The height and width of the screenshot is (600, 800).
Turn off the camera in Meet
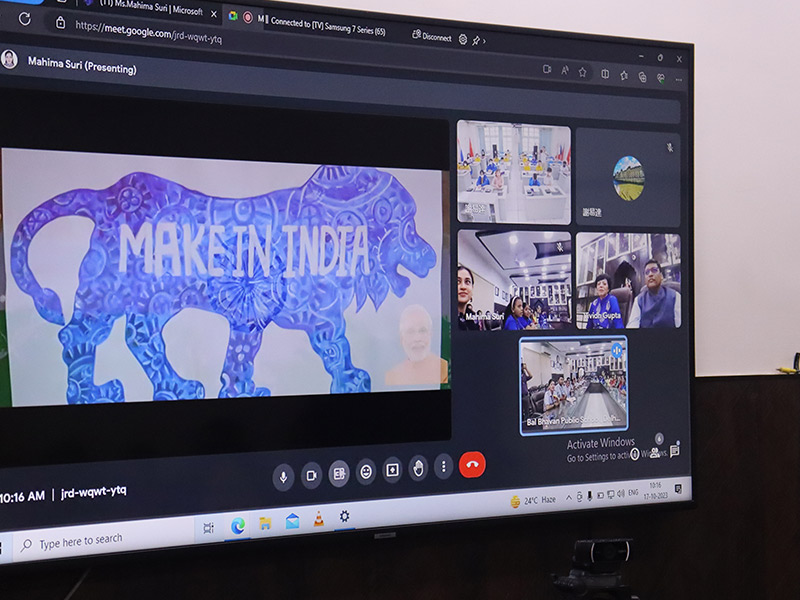pyautogui.click(x=311, y=475)
